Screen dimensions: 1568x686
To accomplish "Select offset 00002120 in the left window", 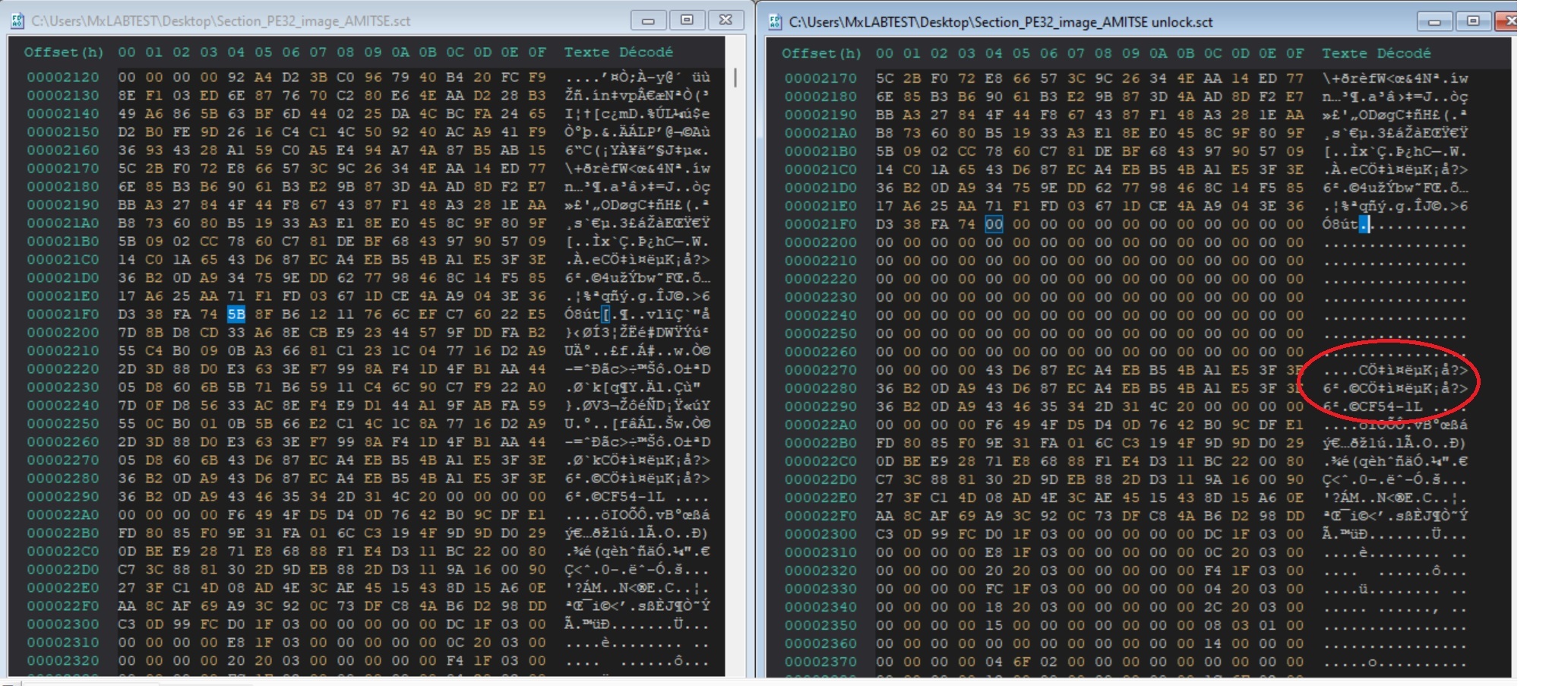I will [x=63, y=77].
